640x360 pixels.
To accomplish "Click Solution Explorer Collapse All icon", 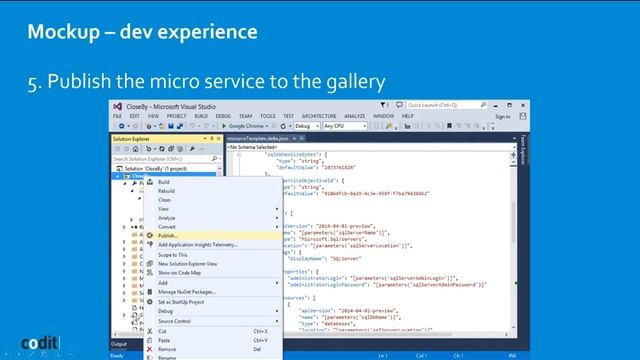I will tap(171, 149).
